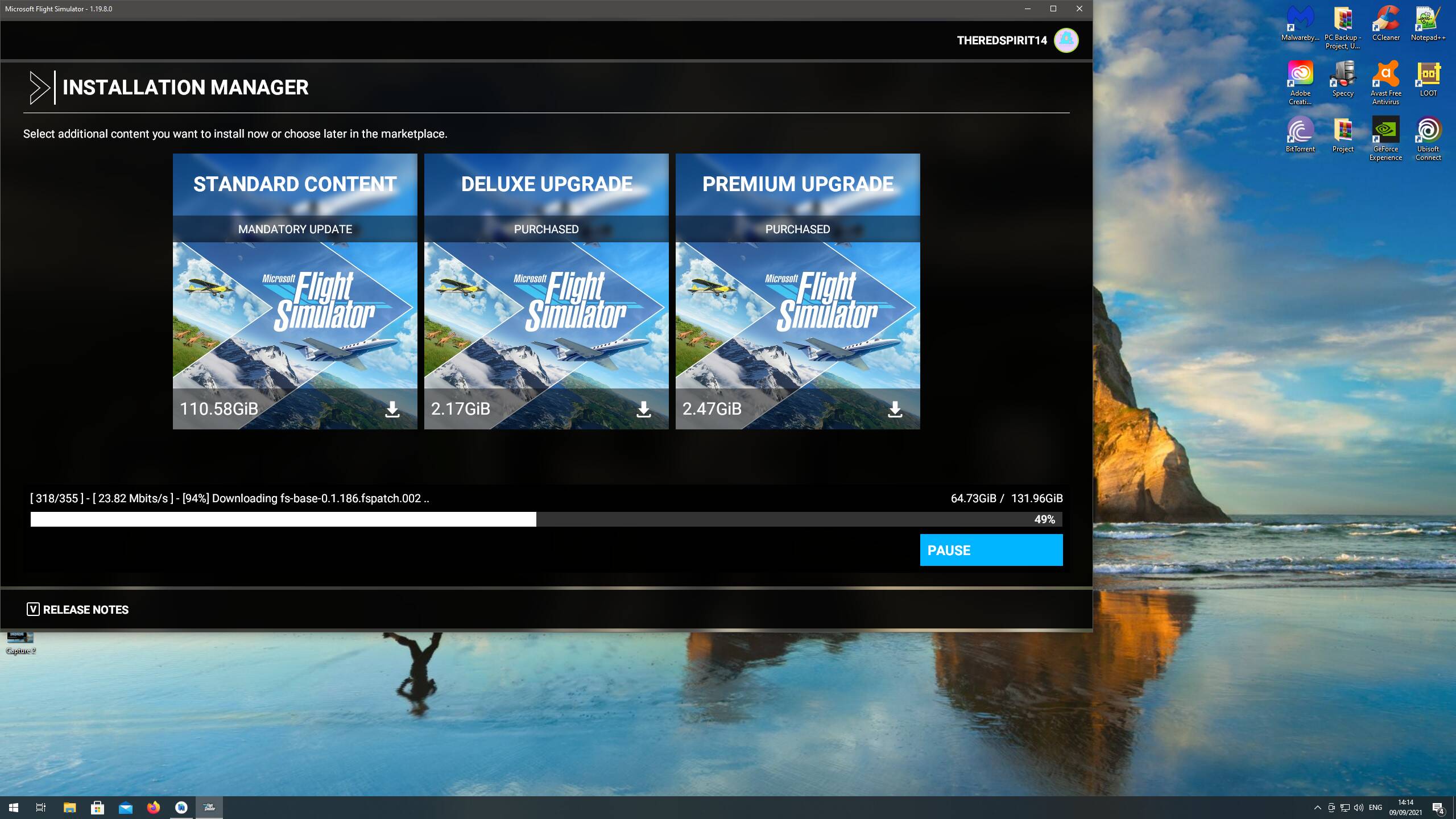Click the Deluxe Upgrade download icon
This screenshot has height=819, width=1456.
click(644, 408)
